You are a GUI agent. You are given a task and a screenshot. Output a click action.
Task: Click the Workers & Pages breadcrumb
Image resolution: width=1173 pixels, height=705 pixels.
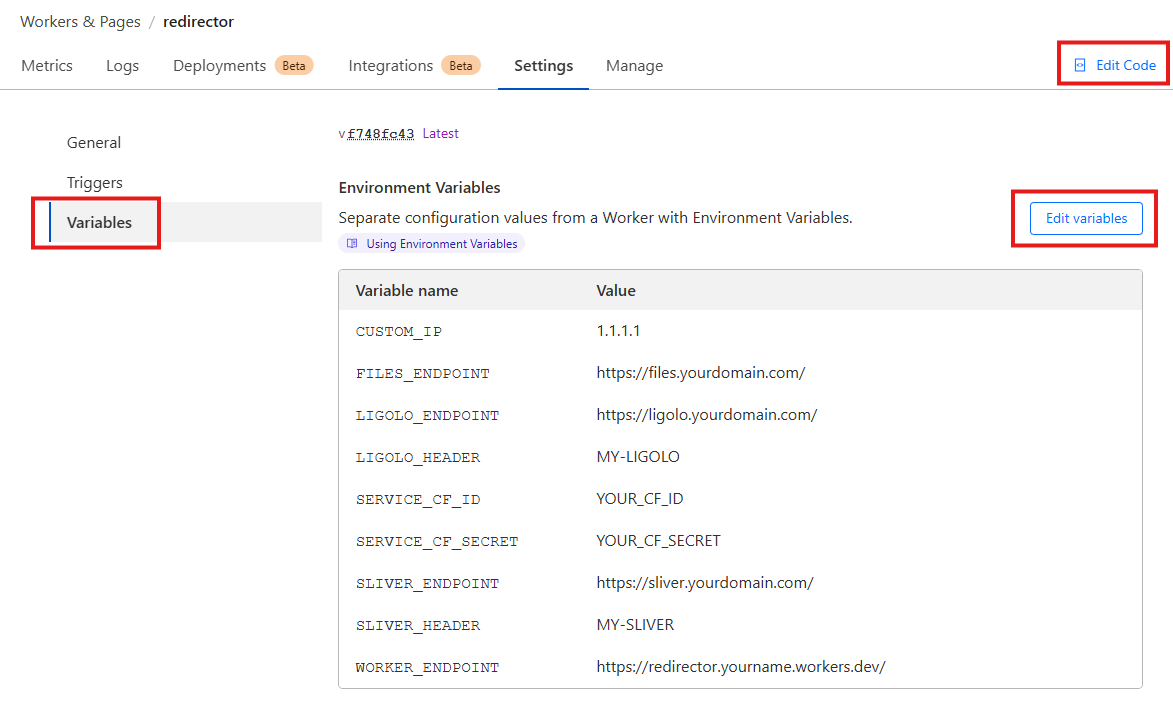[x=80, y=22]
